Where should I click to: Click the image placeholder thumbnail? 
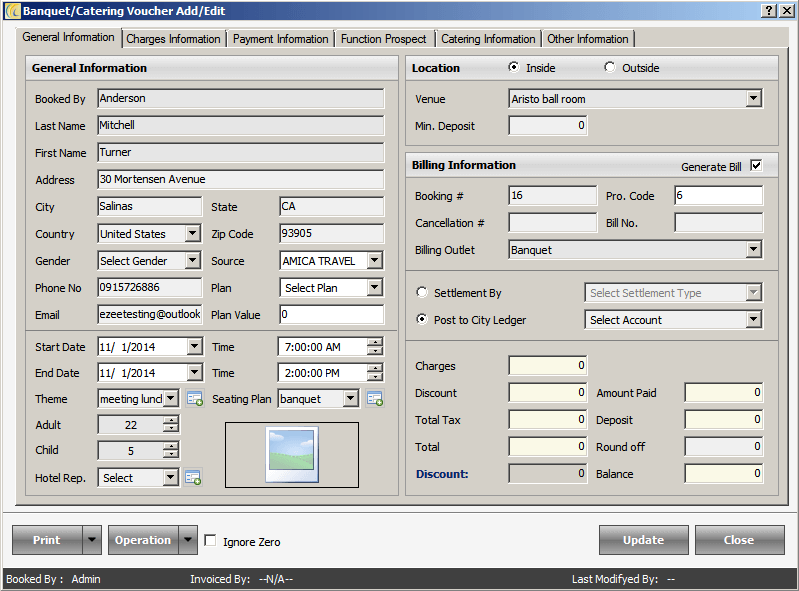click(x=291, y=455)
